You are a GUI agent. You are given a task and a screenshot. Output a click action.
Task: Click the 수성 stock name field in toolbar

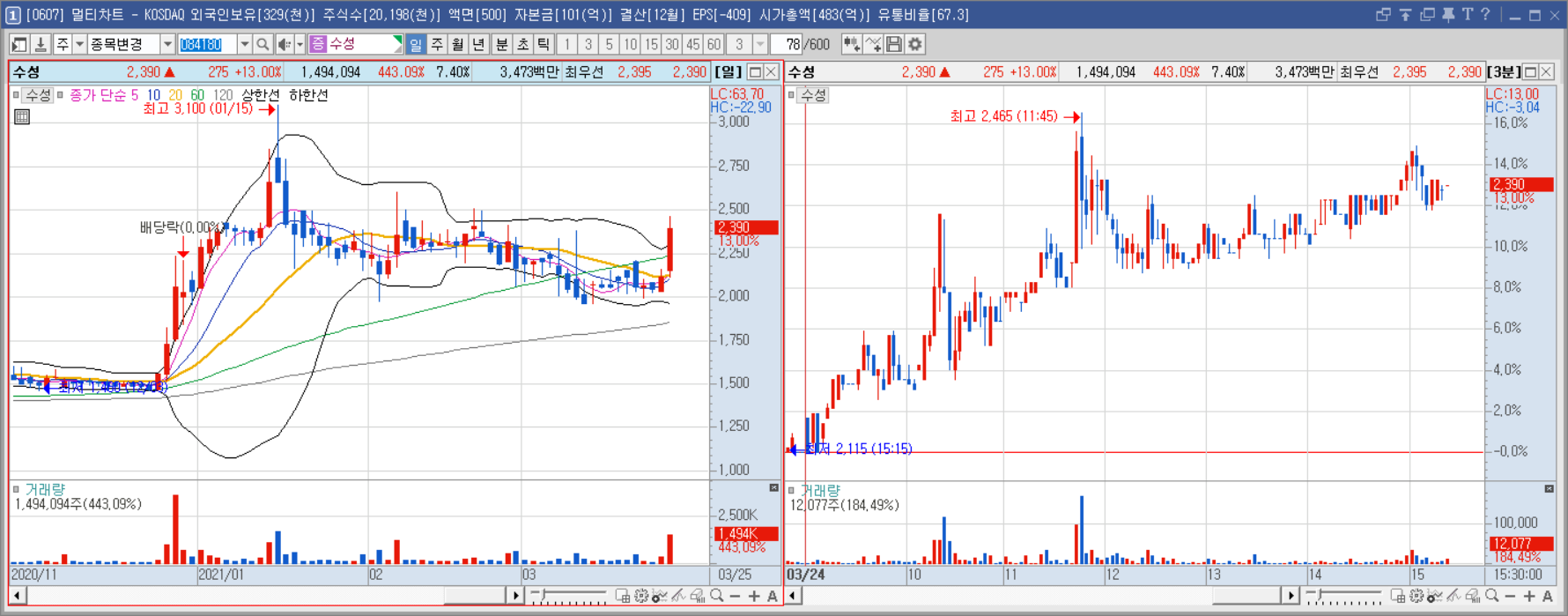356,44
